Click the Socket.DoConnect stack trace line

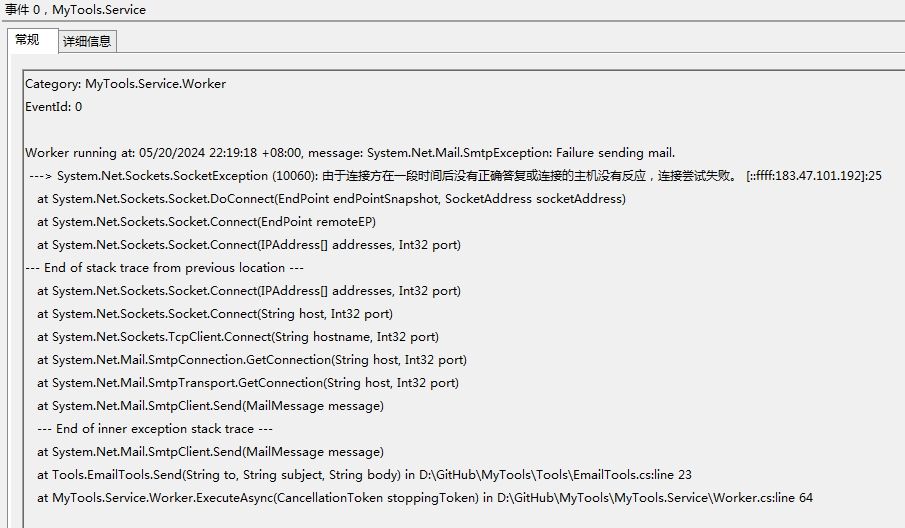point(331,199)
